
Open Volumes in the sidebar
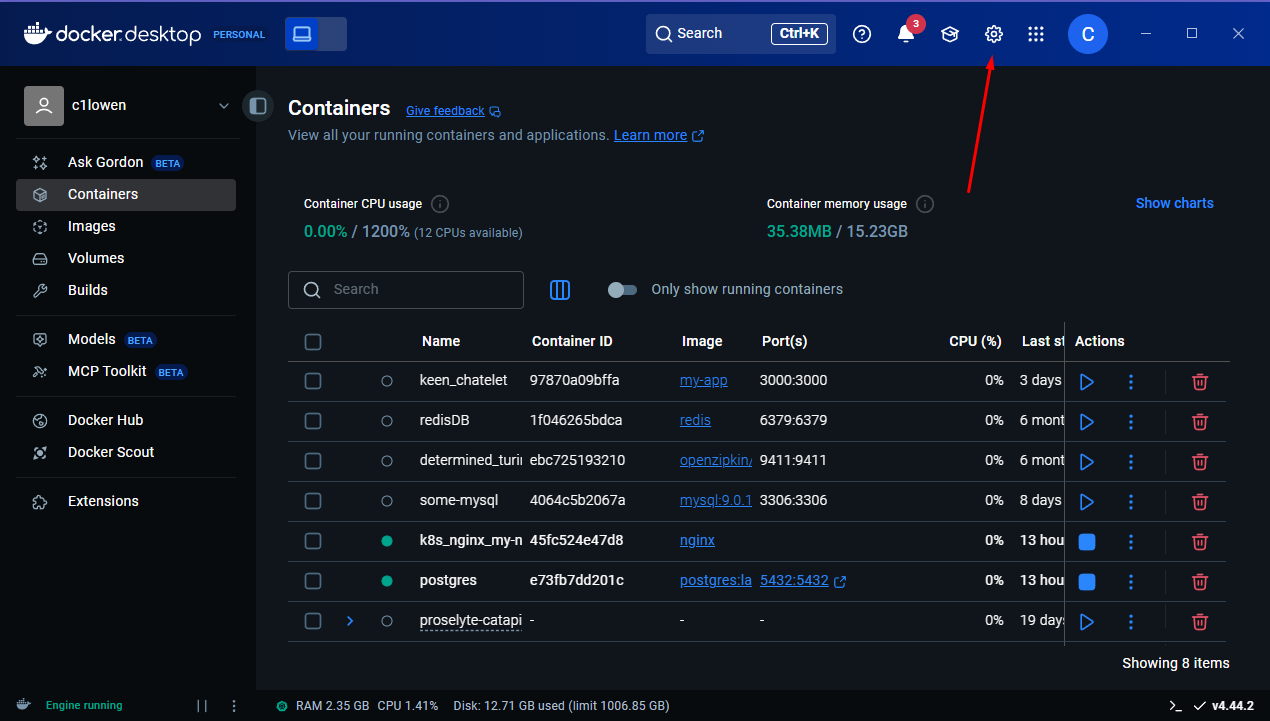tap(96, 258)
